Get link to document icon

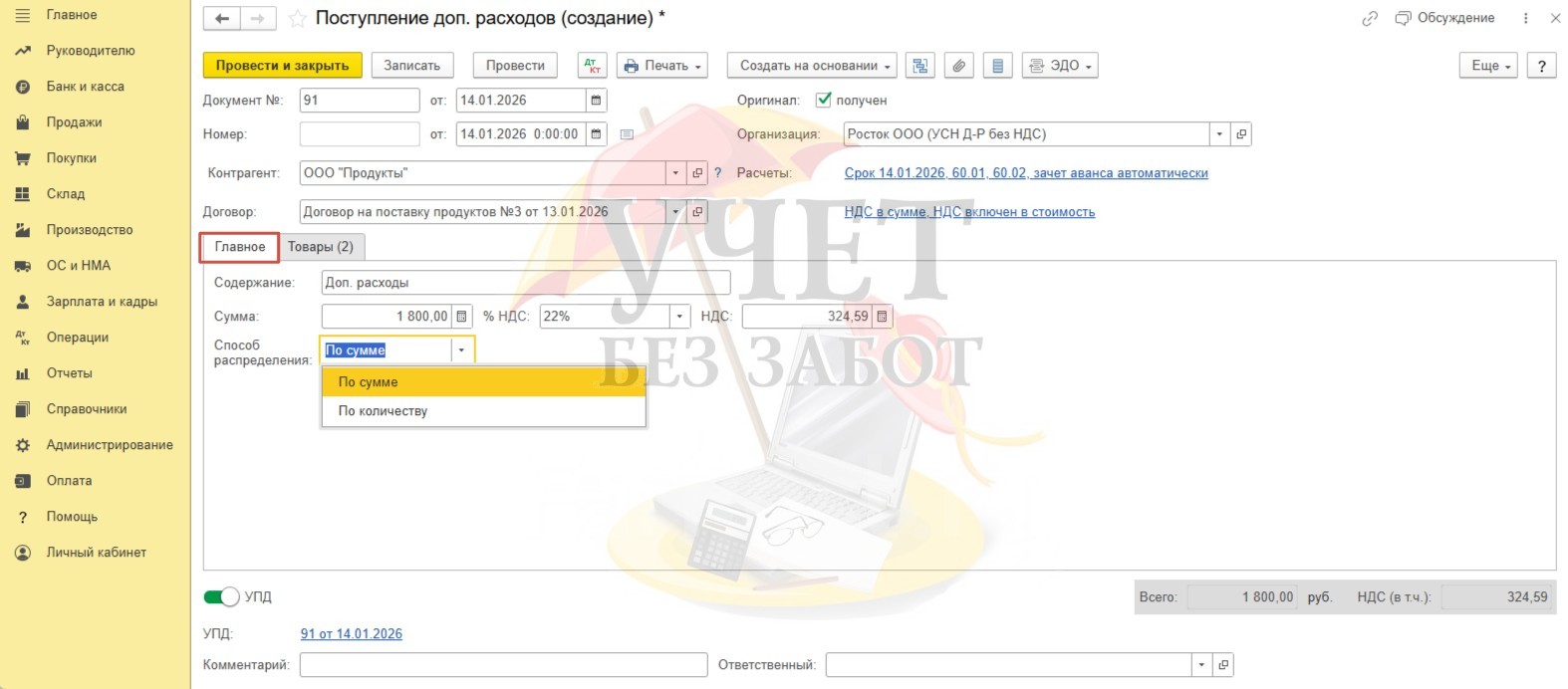pos(1370,19)
